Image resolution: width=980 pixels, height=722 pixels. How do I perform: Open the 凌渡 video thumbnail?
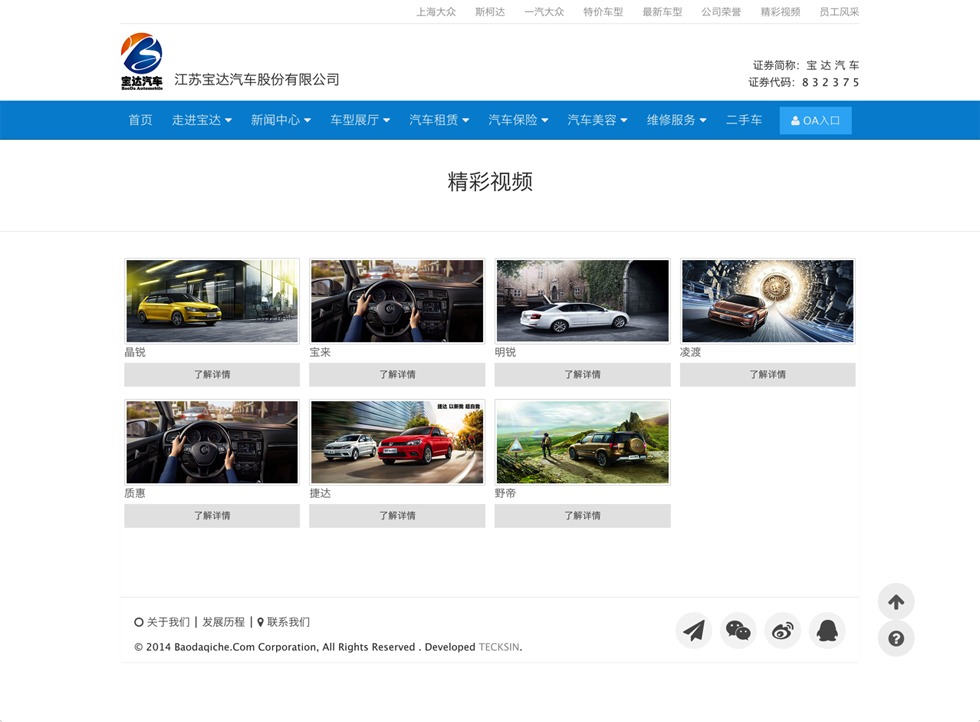click(768, 301)
